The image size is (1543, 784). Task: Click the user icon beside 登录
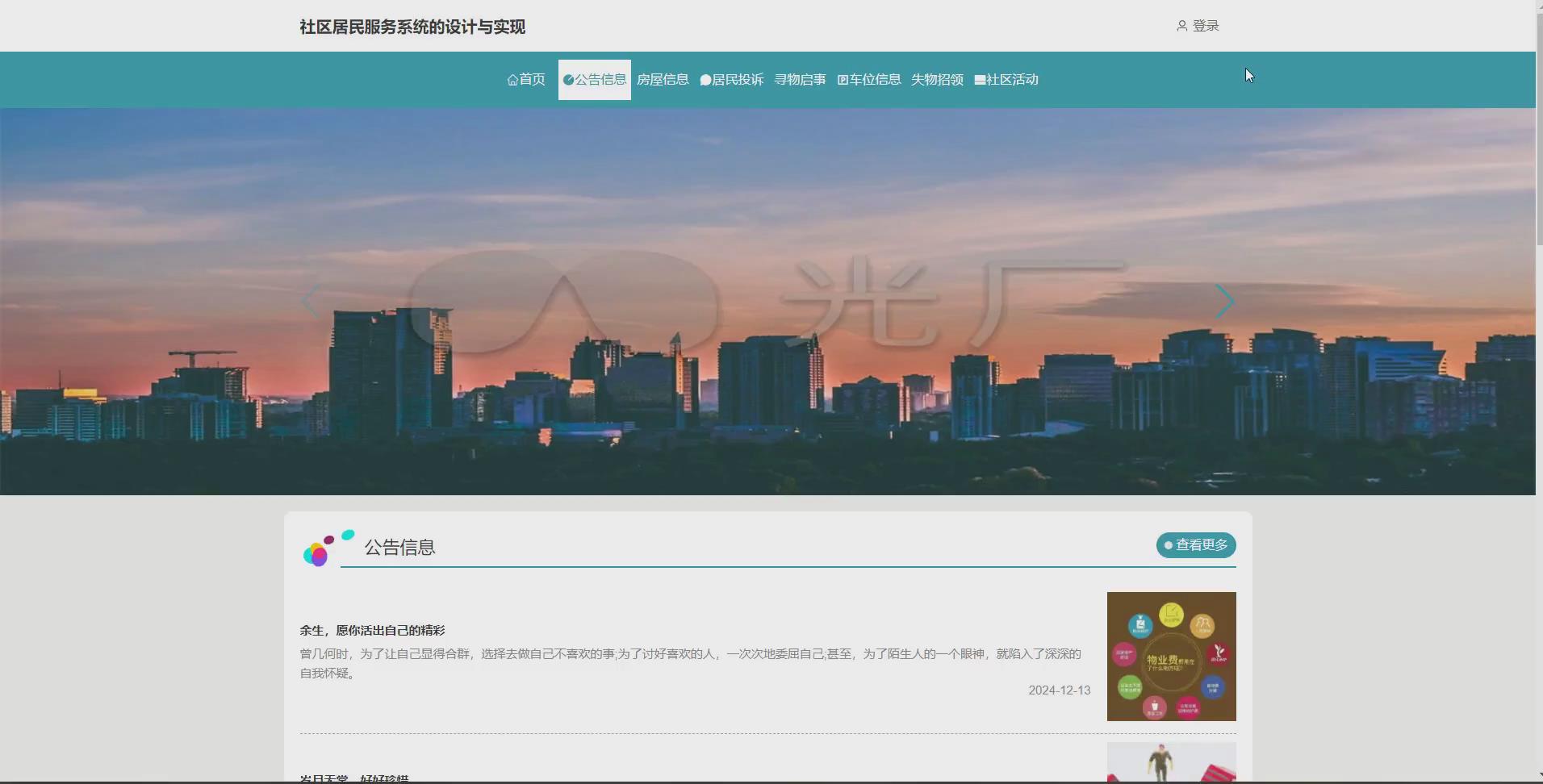click(1181, 25)
